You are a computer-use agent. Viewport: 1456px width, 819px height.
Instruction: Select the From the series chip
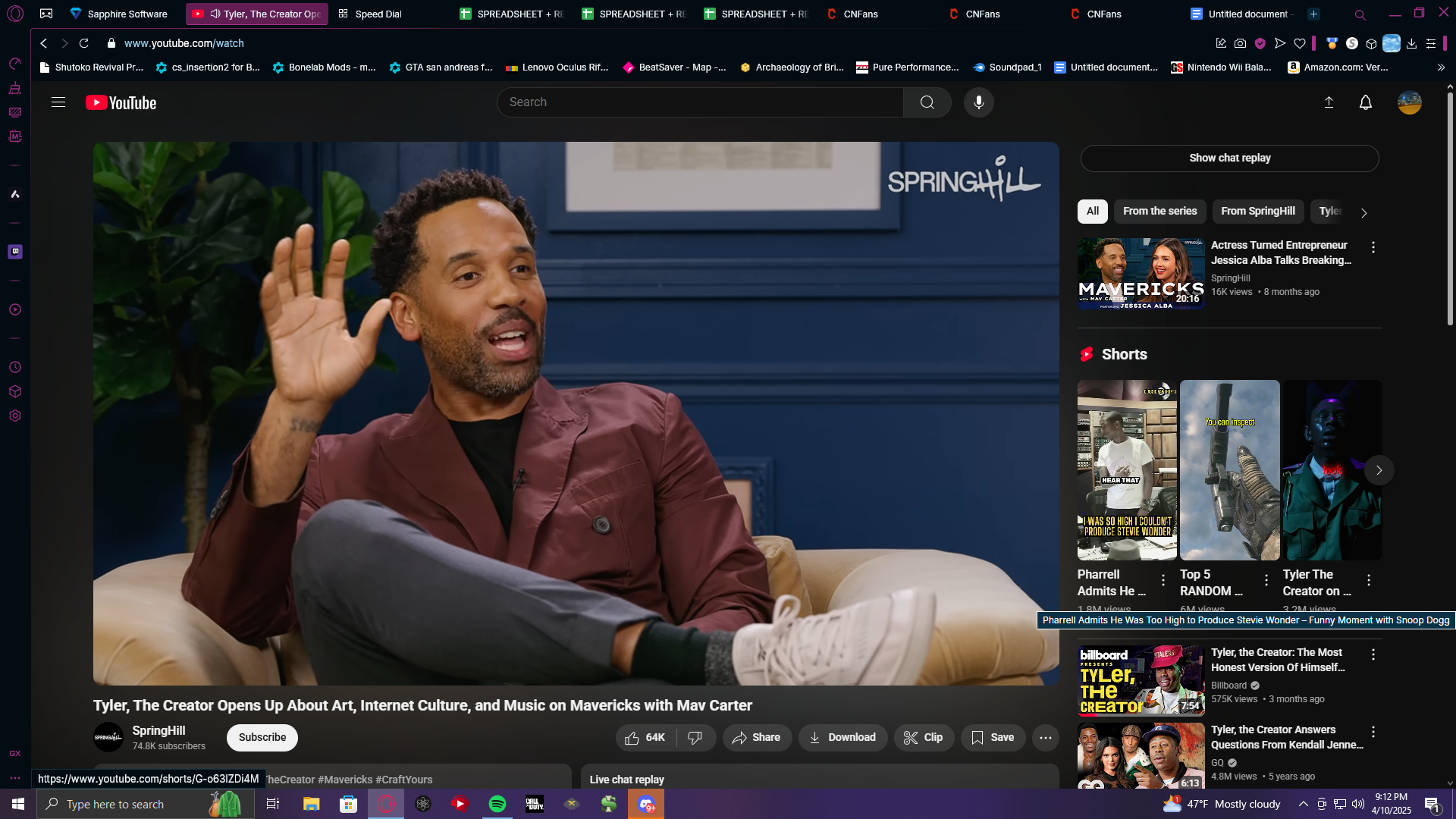pyautogui.click(x=1159, y=211)
